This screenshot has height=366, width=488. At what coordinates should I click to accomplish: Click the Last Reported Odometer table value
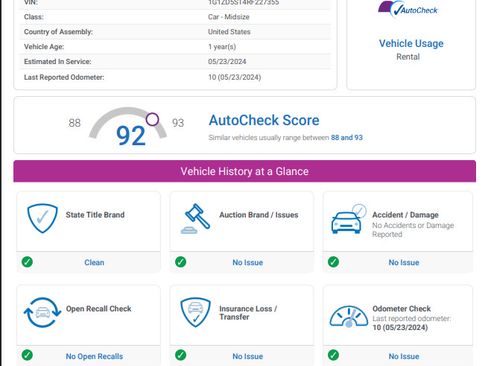coord(235,77)
